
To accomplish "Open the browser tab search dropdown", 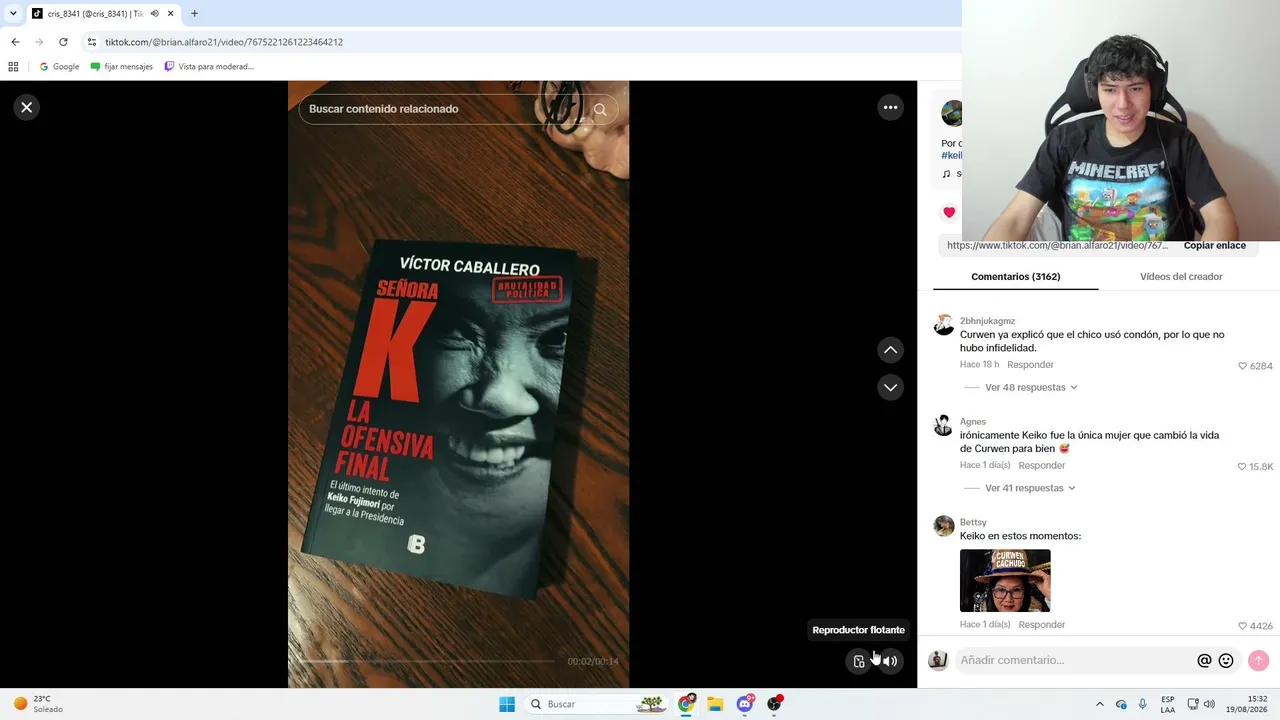I will point(13,14).
